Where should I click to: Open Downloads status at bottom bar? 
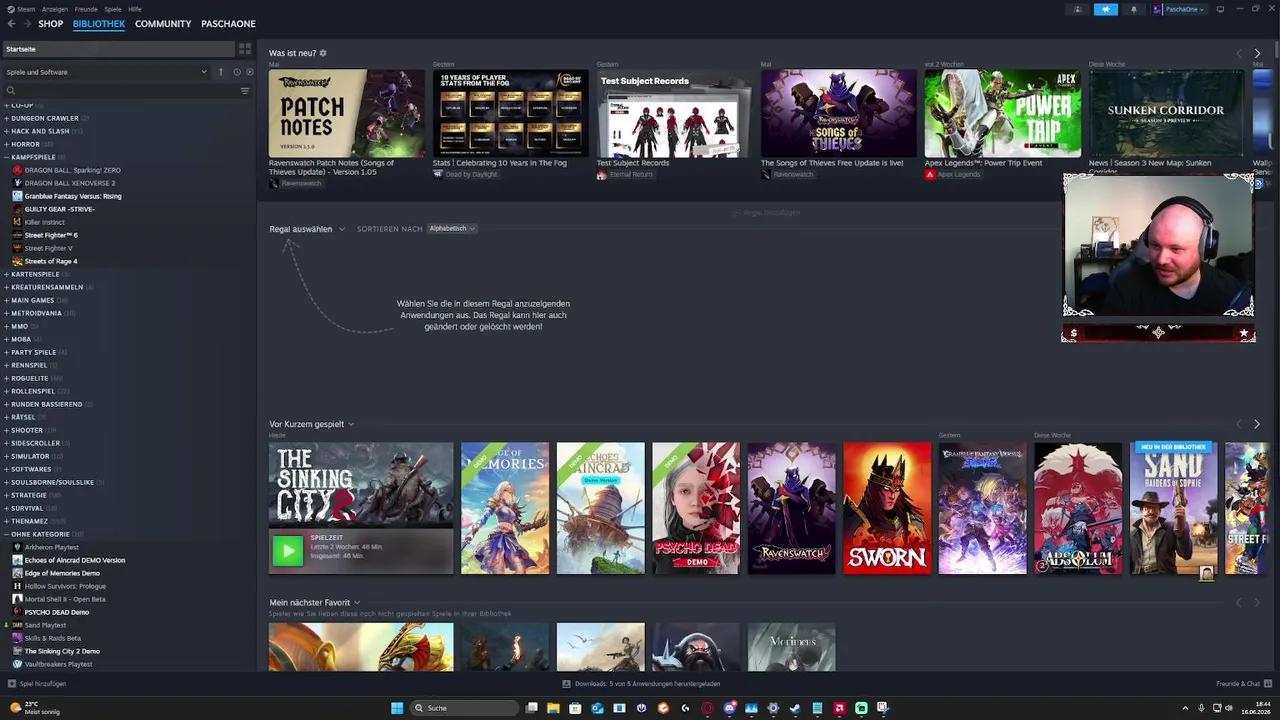click(x=641, y=684)
